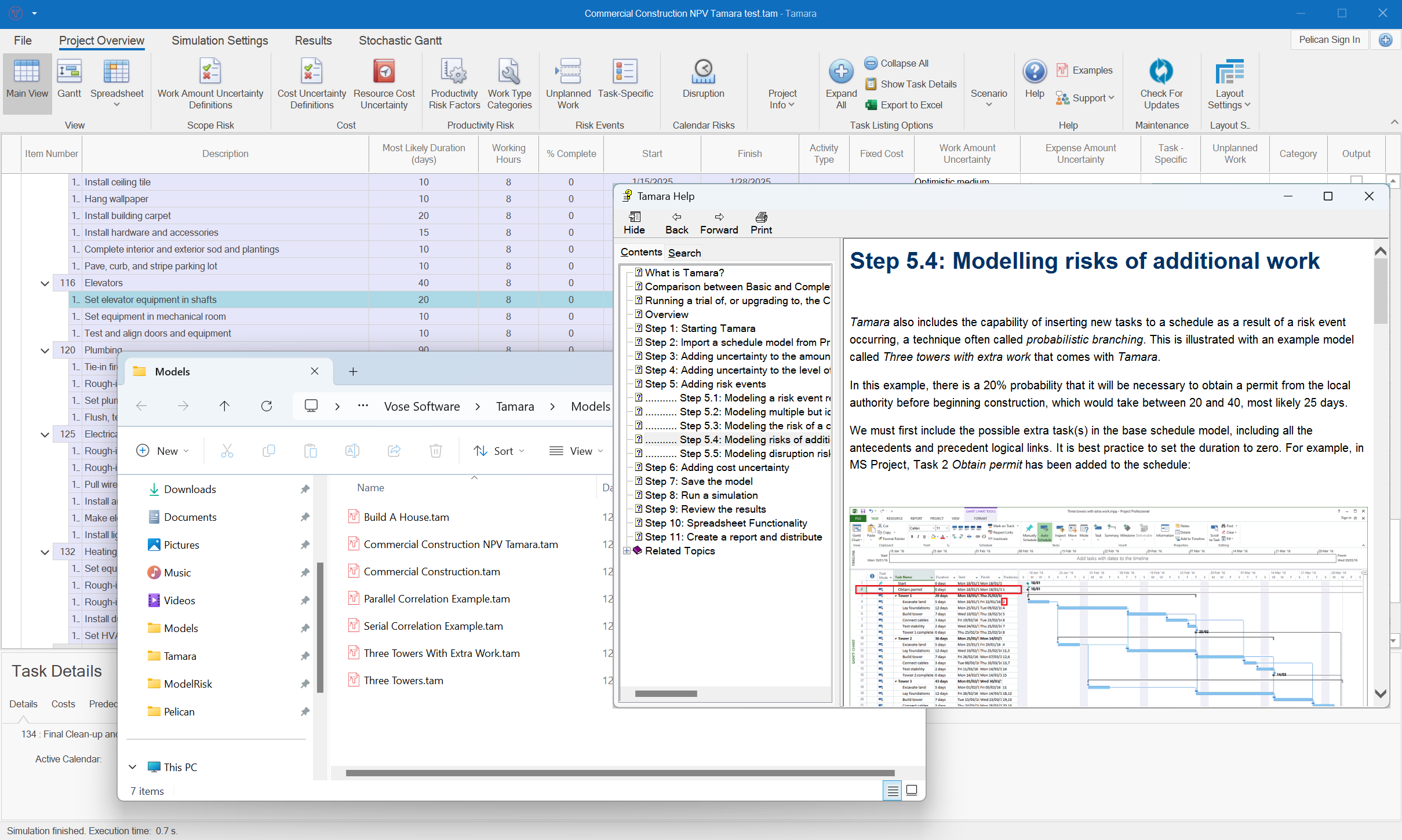Click the Pelican Sign In button
Viewport: 1402px width, 840px height.
click(1330, 39)
